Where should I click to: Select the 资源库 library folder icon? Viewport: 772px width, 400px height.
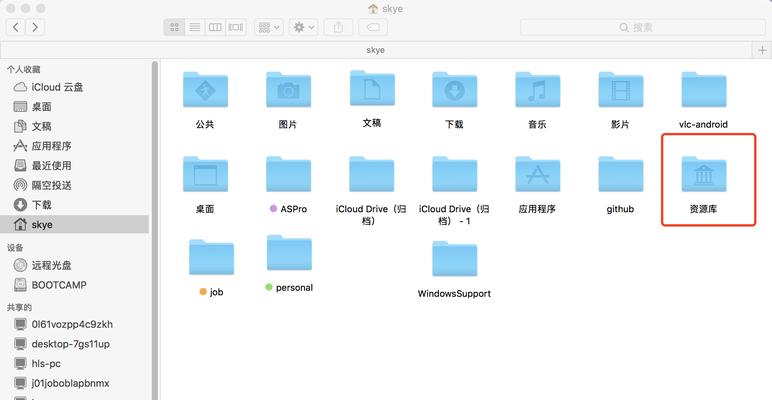pyautogui.click(x=704, y=174)
